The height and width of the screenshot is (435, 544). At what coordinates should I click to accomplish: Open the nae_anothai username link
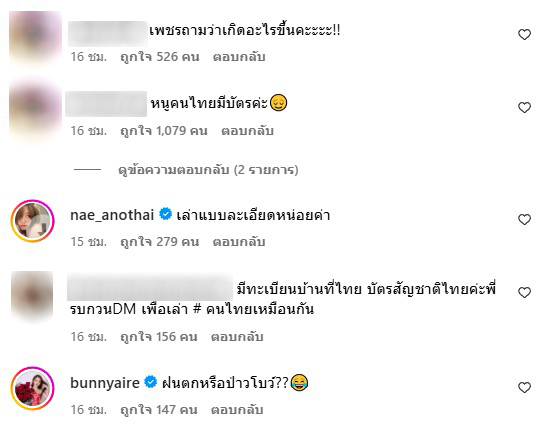[x=112, y=215]
